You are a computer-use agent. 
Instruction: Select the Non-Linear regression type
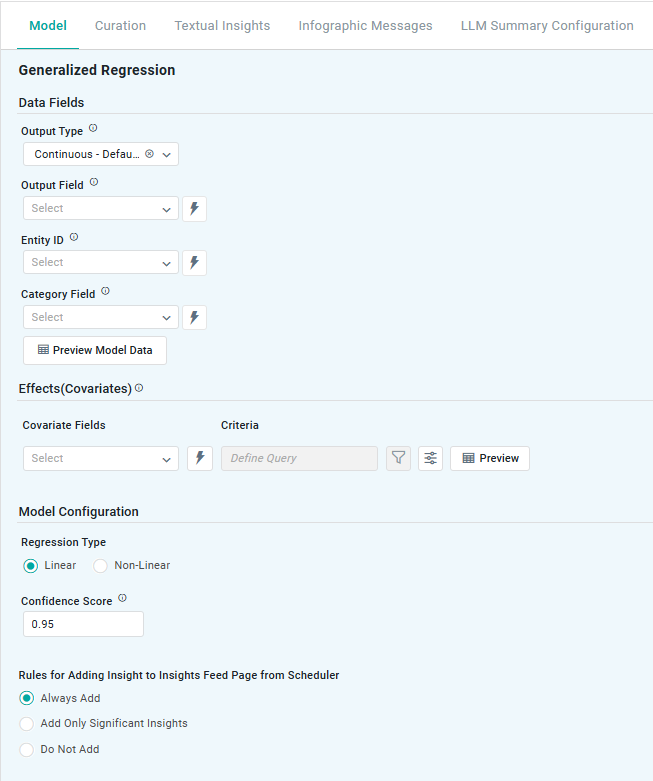pos(101,566)
